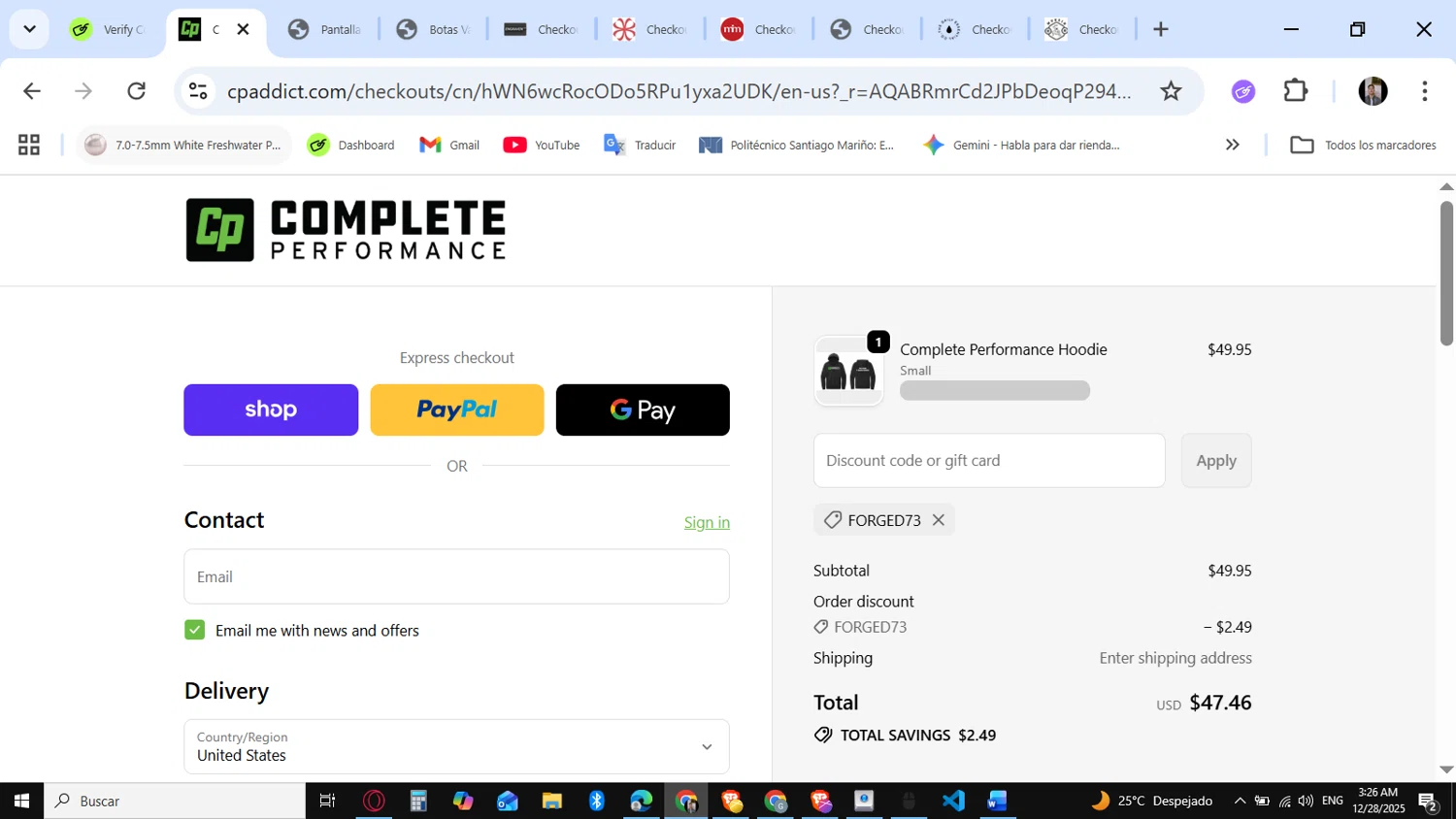Open the Gemini bookmark
The height and width of the screenshot is (819, 1456).
point(1021,146)
